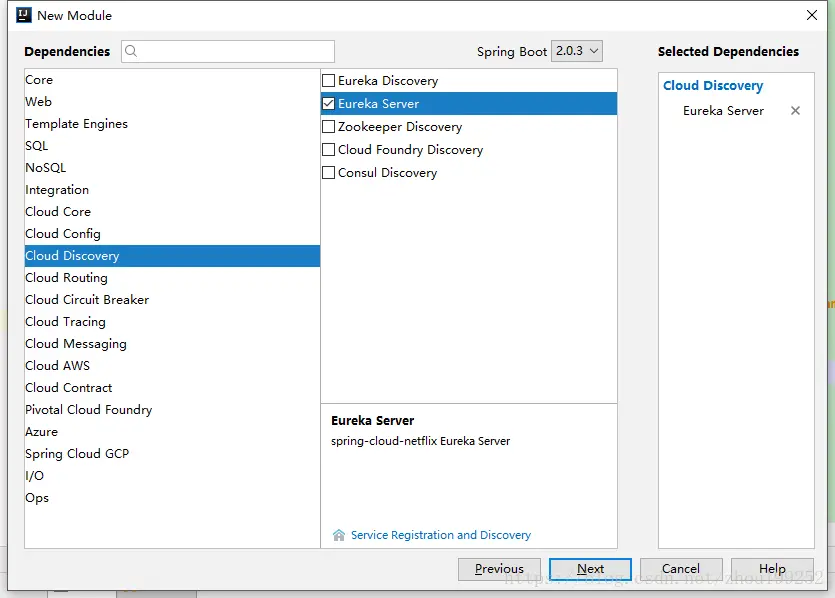Select the Cloud Contract category
The height and width of the screenshot is (598, 835).
click(x=172, y=388)
